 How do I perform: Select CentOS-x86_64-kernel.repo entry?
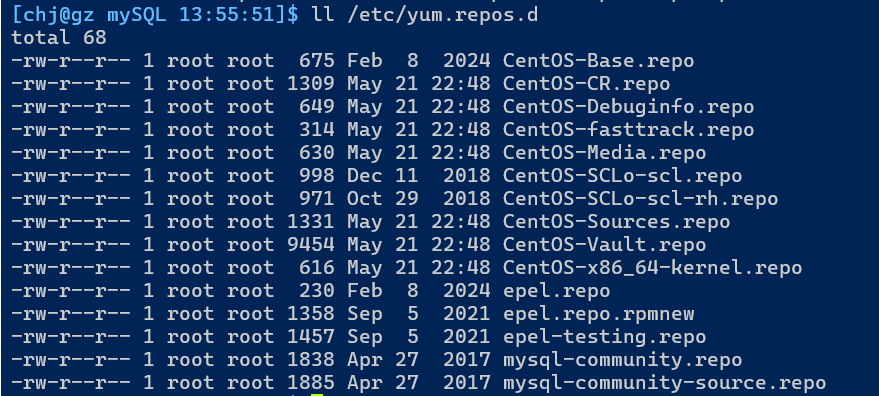[x=652, y=268]
